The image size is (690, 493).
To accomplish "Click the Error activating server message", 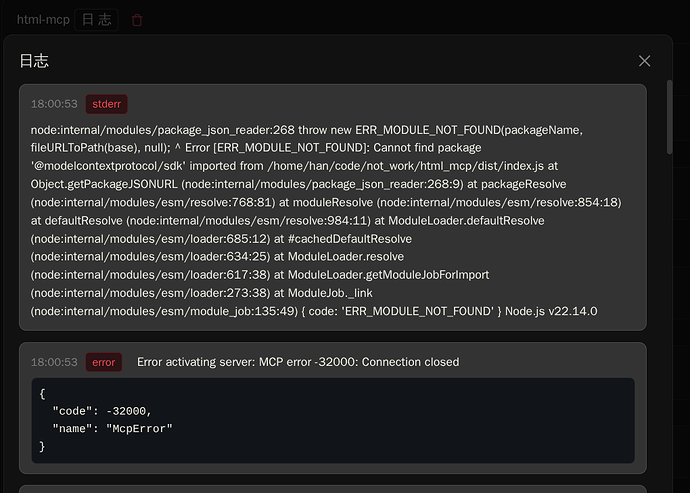I will (x=298, y=362).
